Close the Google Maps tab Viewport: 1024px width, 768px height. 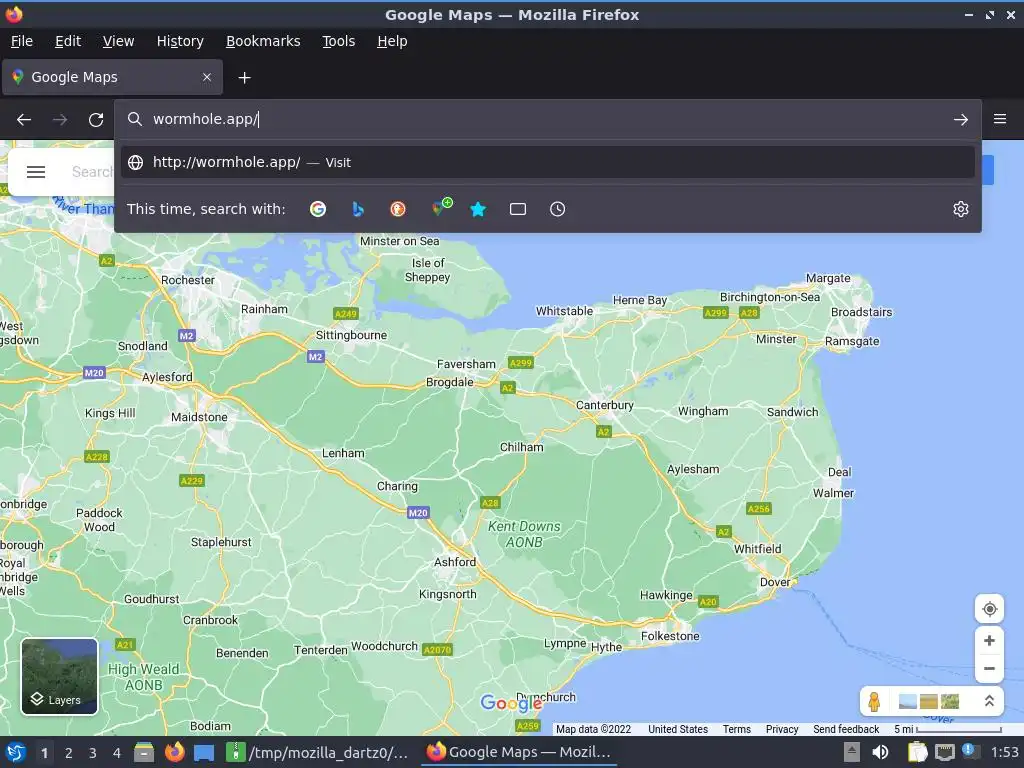click(x=207, y=77)
